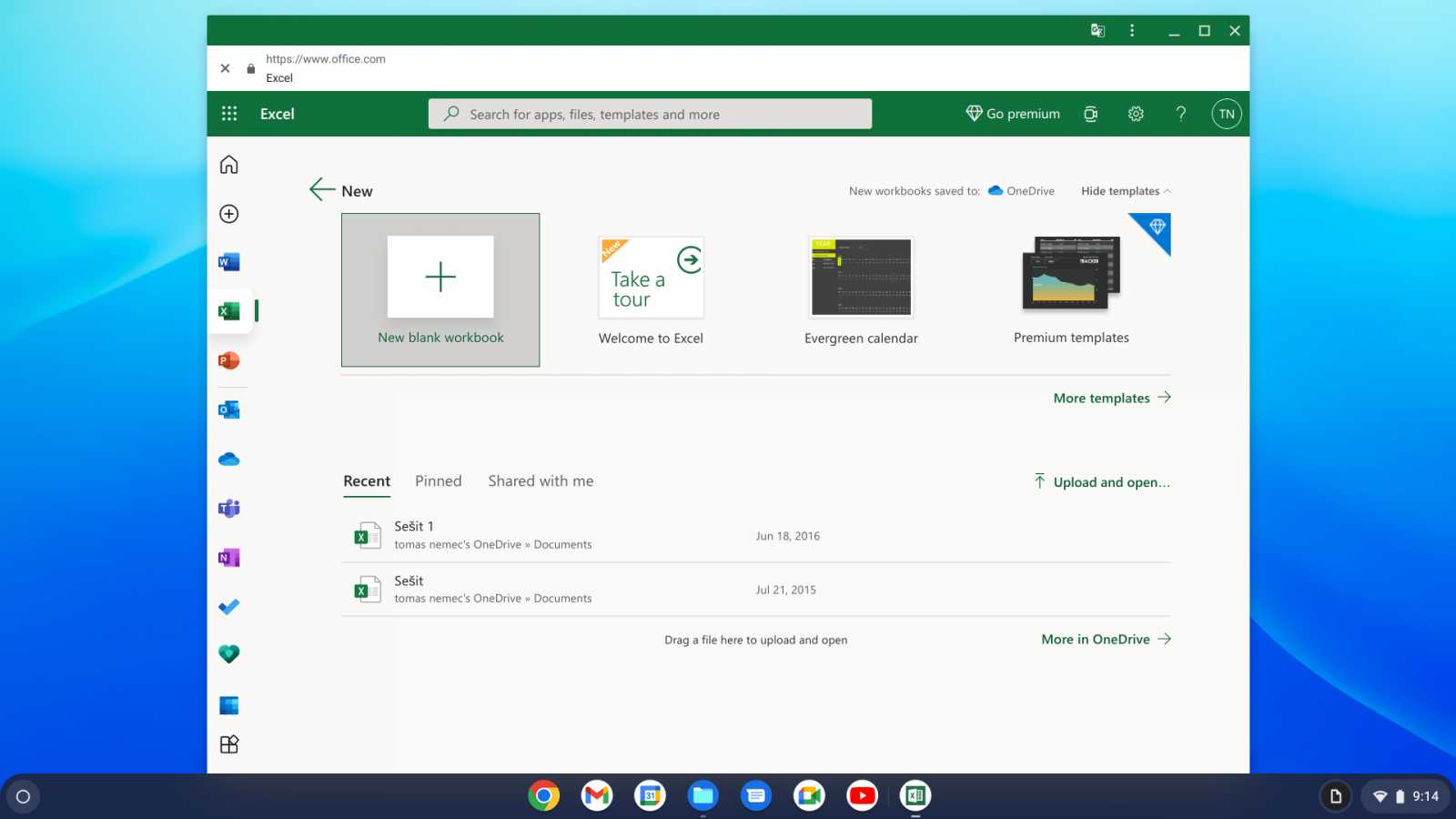This screenshot has height=819, width=1456.
Task: Click the ChromeOS launcher circle button
Action: tap(24, 797)
